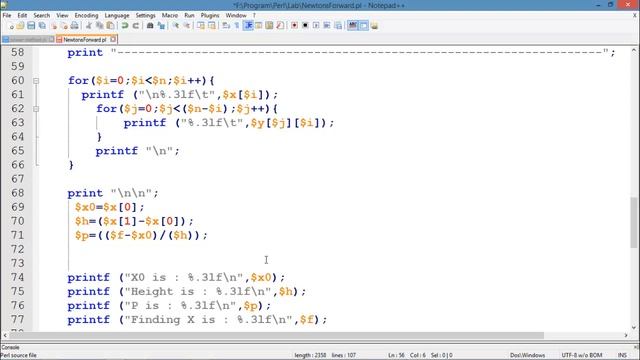Open Find with the binoculars icon

(150, 26)
